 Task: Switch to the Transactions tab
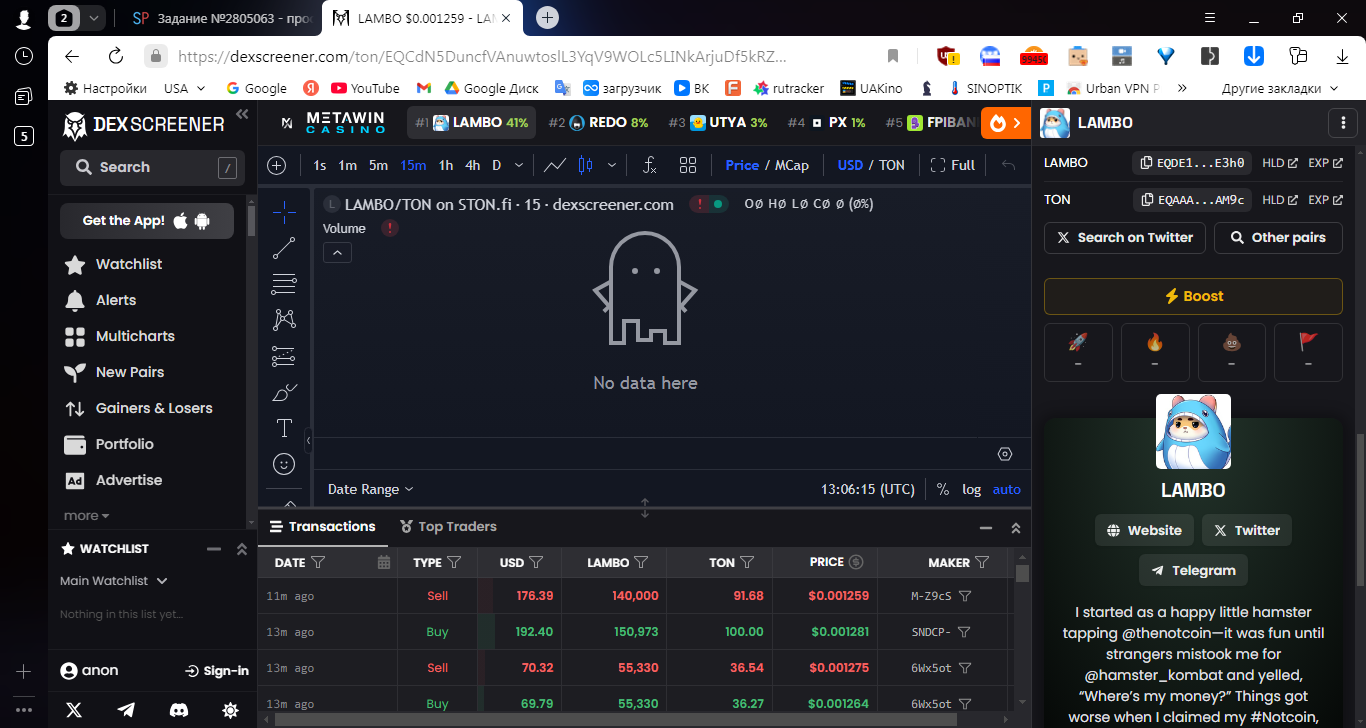pyautogui.click(x=322, y=526)
